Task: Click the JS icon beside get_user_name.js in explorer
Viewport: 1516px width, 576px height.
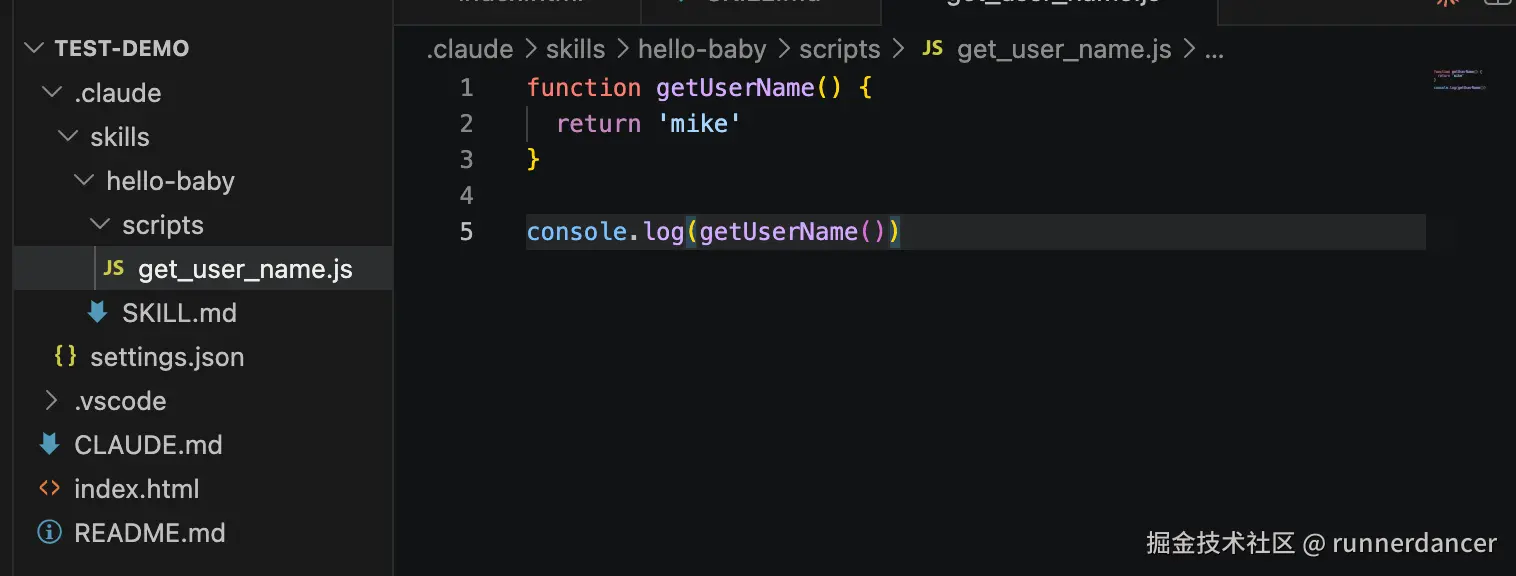Action: point(114,268)
